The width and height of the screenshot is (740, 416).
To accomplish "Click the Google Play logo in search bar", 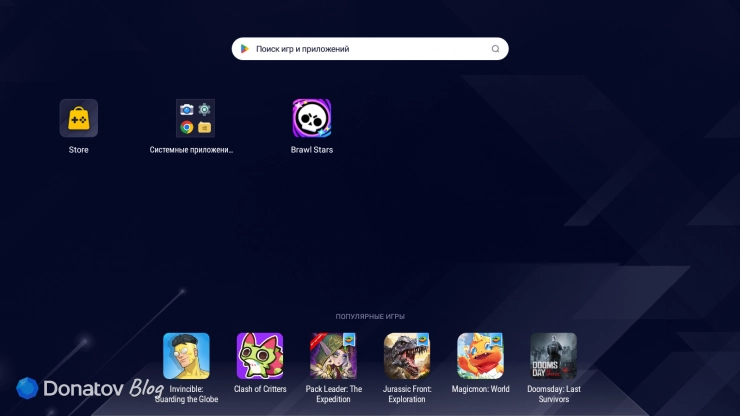I will (x=244, y=49).
